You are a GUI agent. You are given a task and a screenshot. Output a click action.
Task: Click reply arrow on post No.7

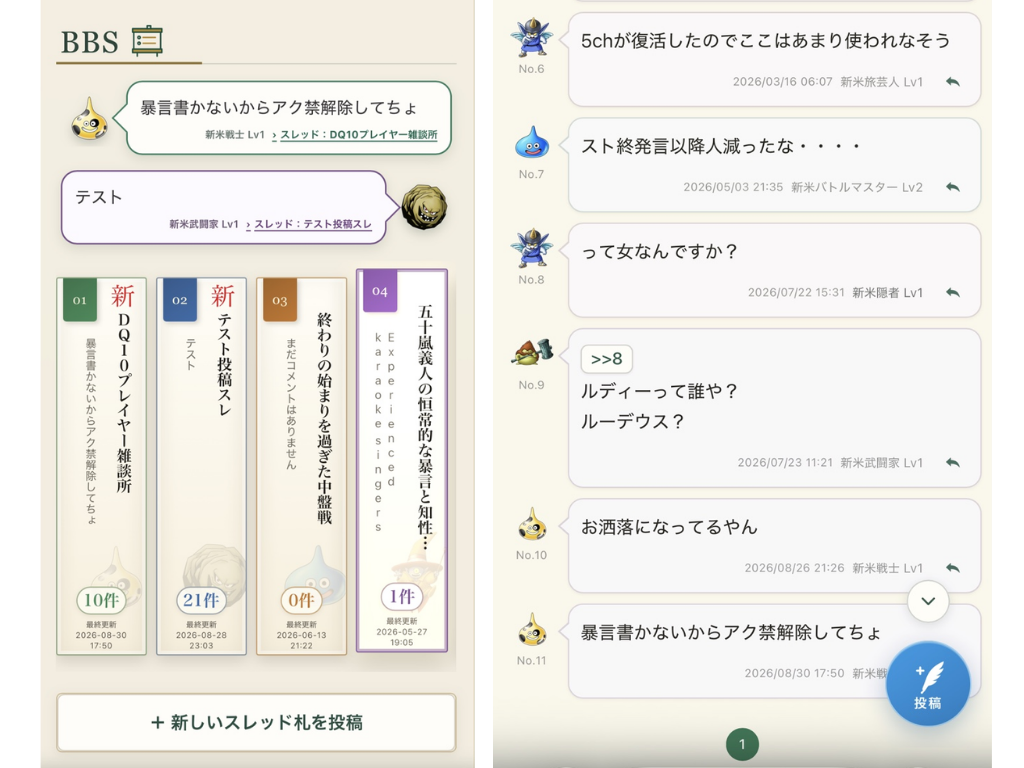(953, 187)
